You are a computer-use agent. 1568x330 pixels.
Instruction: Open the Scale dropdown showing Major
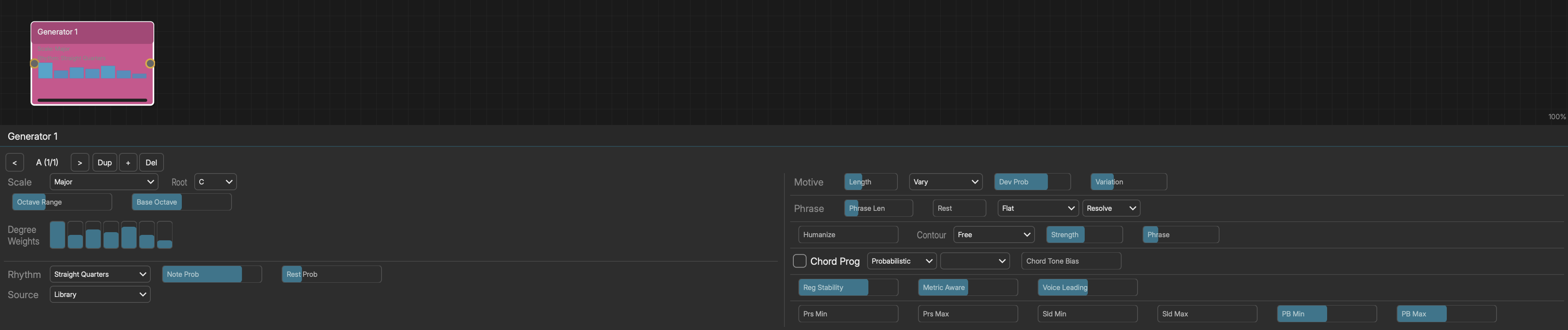104,182
